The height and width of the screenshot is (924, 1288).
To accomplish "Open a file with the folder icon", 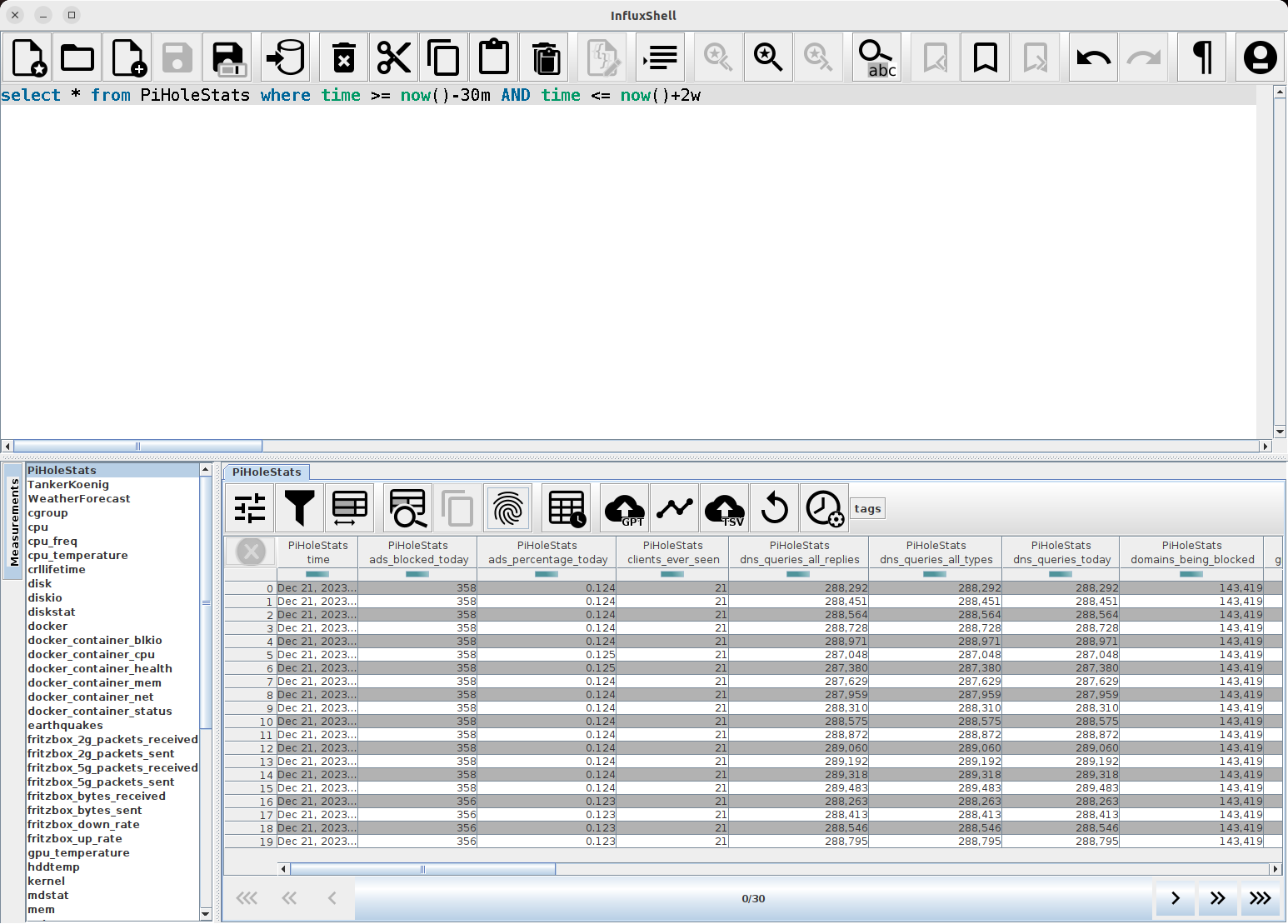I will pyautogui.click(x=77, y=57).
